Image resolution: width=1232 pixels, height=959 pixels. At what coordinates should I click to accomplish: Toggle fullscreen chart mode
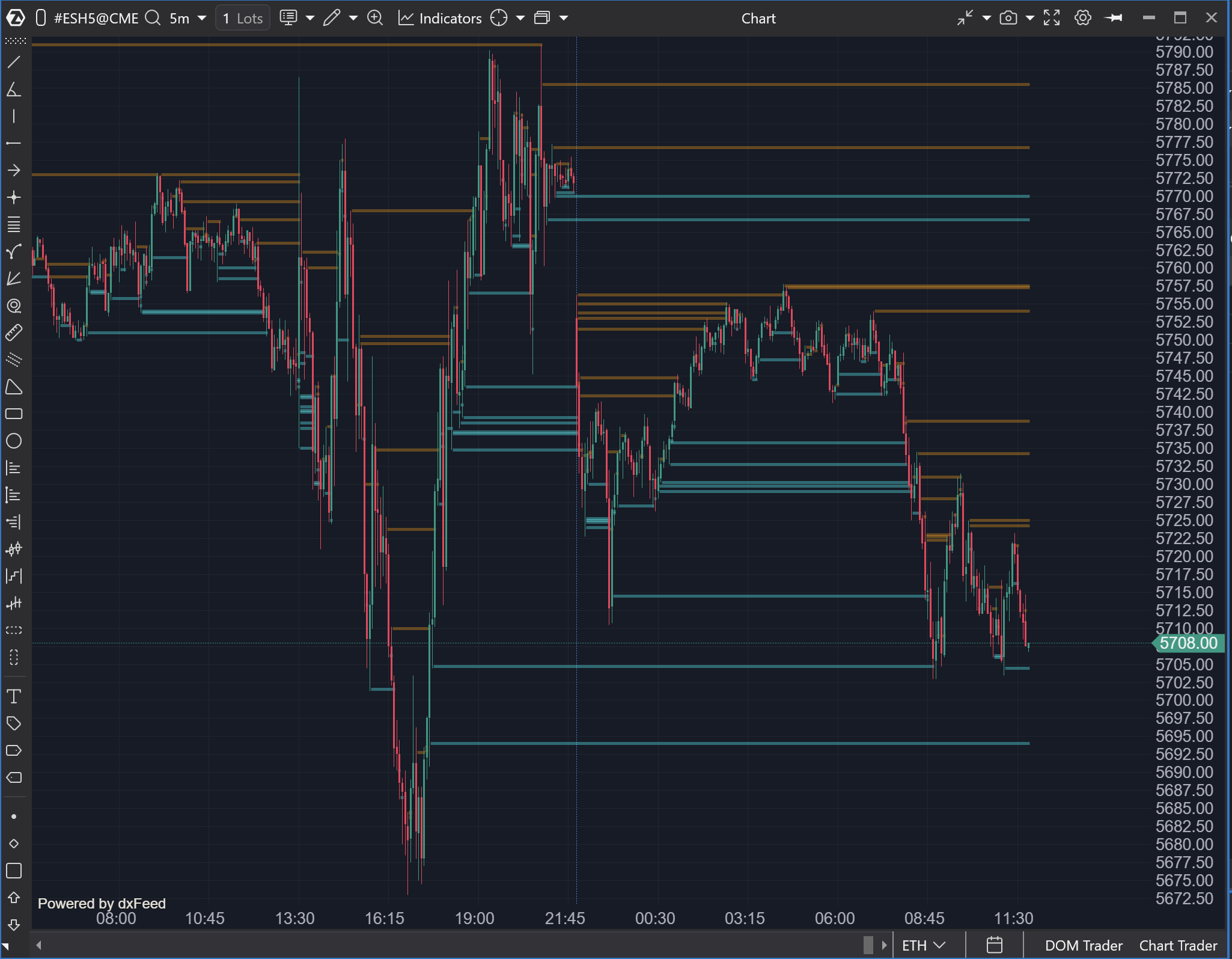point(1052,18)
